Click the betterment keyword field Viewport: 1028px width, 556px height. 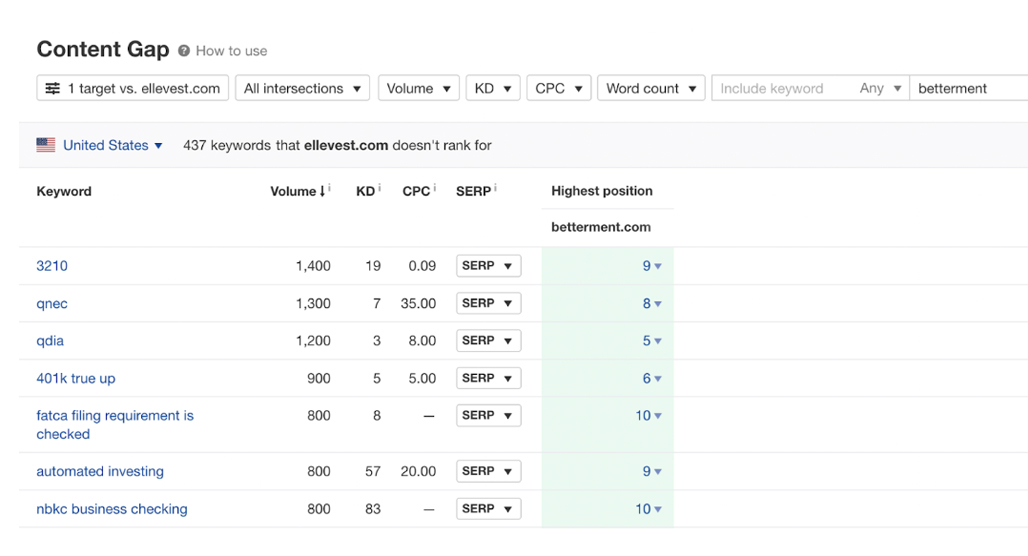[x=969, y=88]
